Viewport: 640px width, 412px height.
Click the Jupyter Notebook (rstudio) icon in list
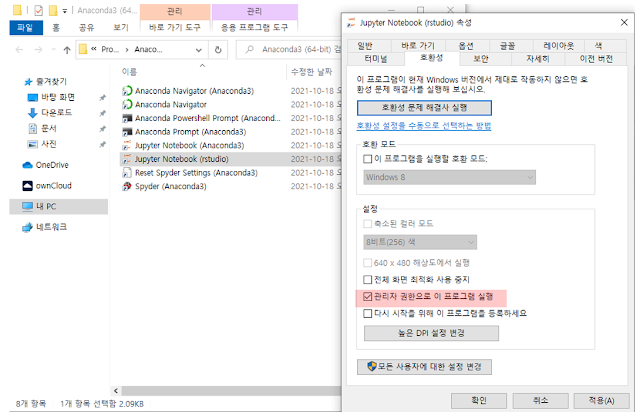(x=127, y=159)
